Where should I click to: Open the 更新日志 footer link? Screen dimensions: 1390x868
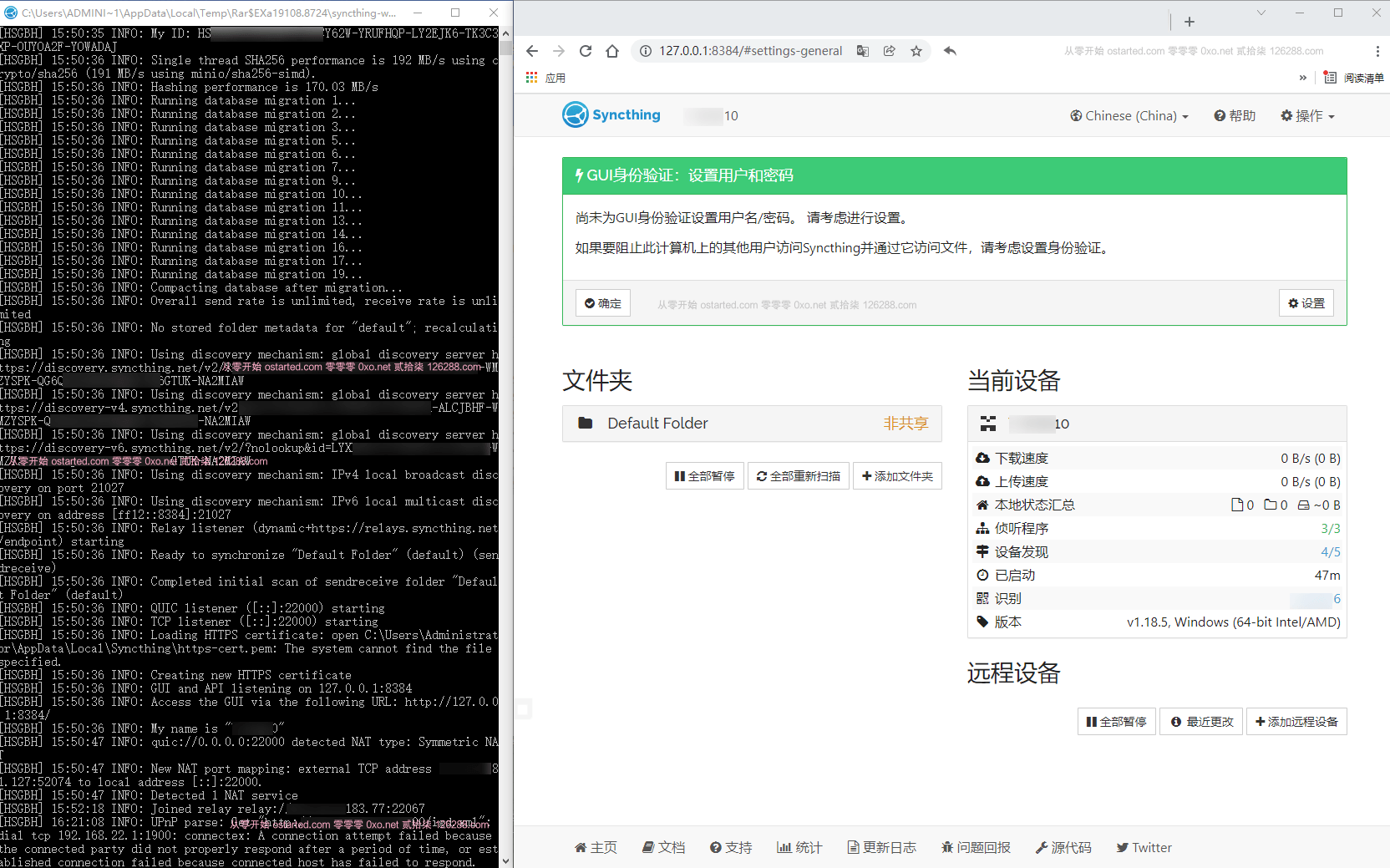pos(881,847)
